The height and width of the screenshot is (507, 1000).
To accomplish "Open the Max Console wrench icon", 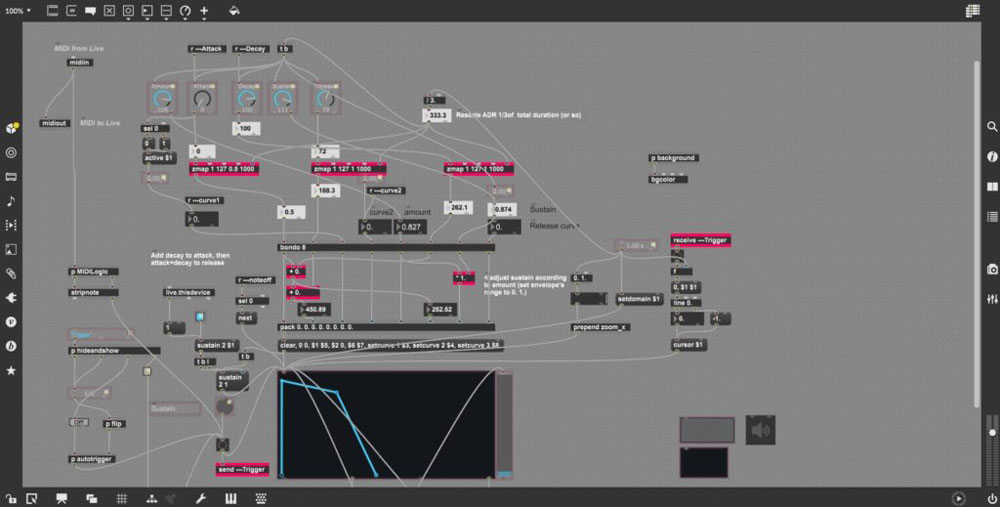I will click(200, 498).
